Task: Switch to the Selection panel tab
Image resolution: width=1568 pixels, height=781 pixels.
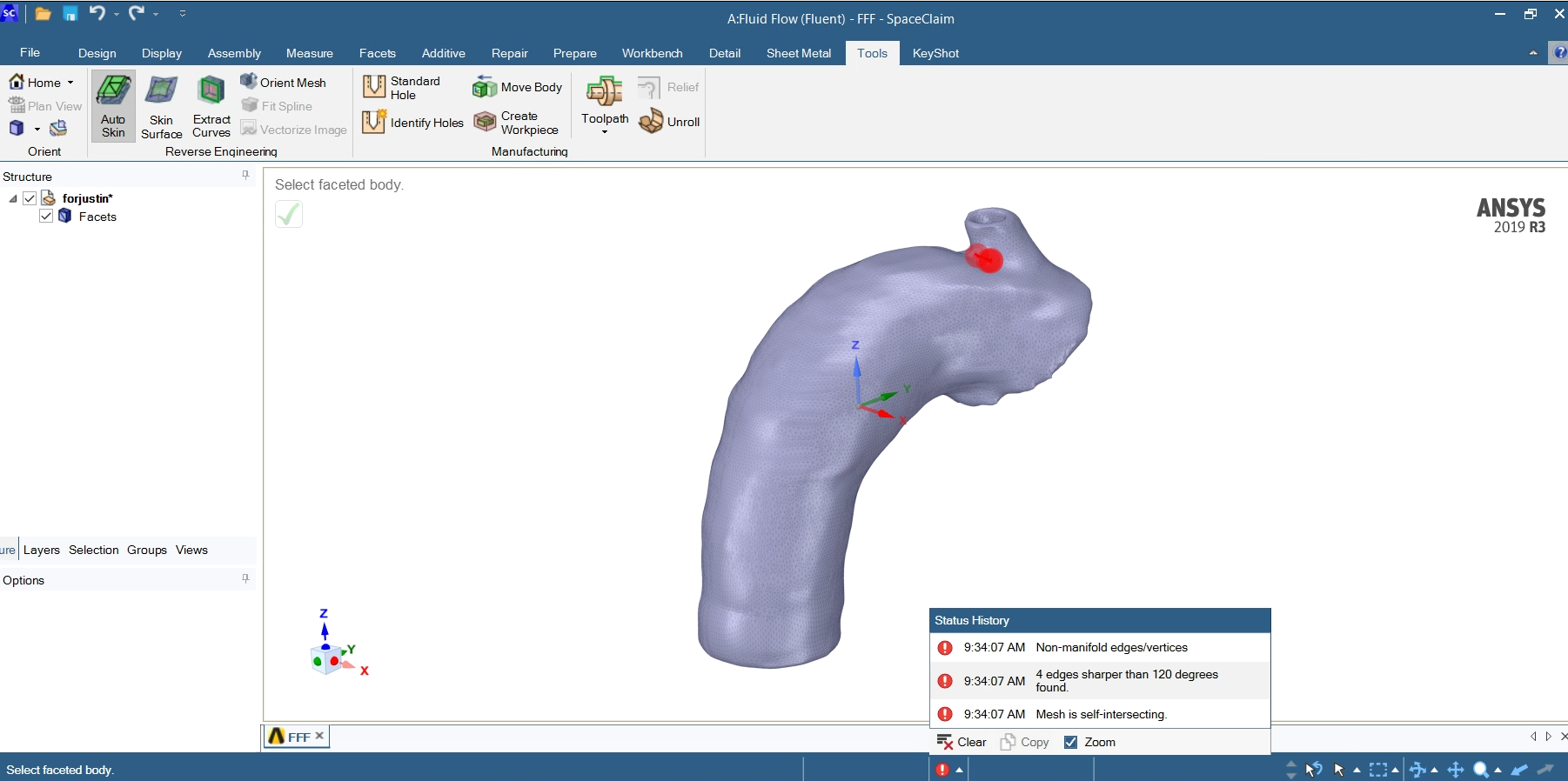Action: point(93,550)
